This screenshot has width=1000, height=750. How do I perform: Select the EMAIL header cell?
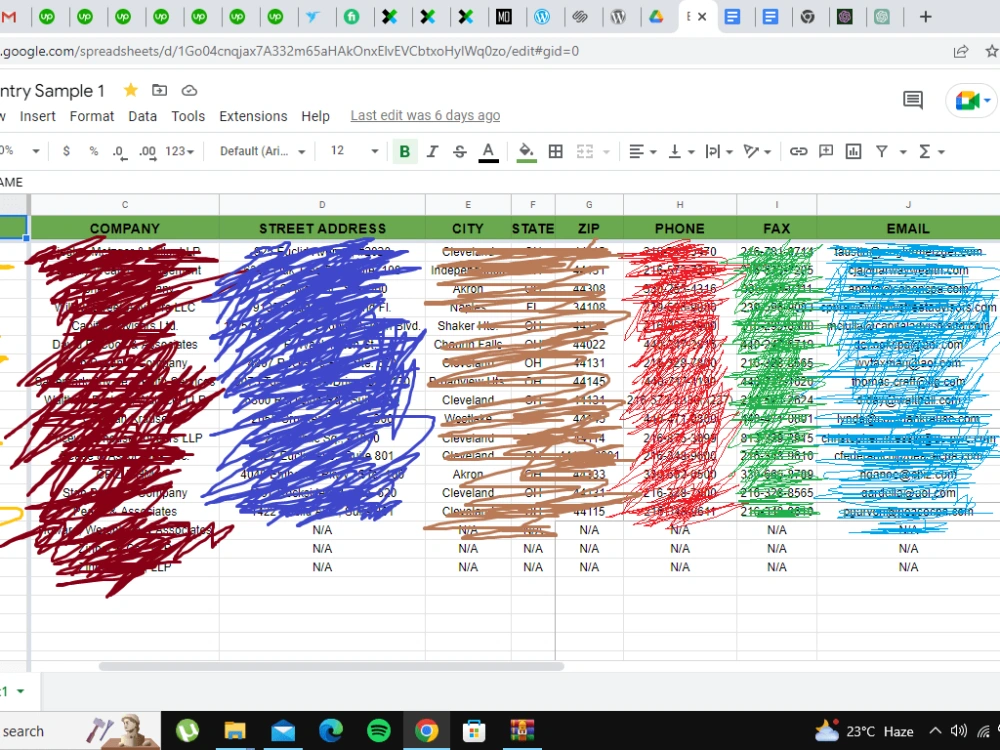click(908, 228)
